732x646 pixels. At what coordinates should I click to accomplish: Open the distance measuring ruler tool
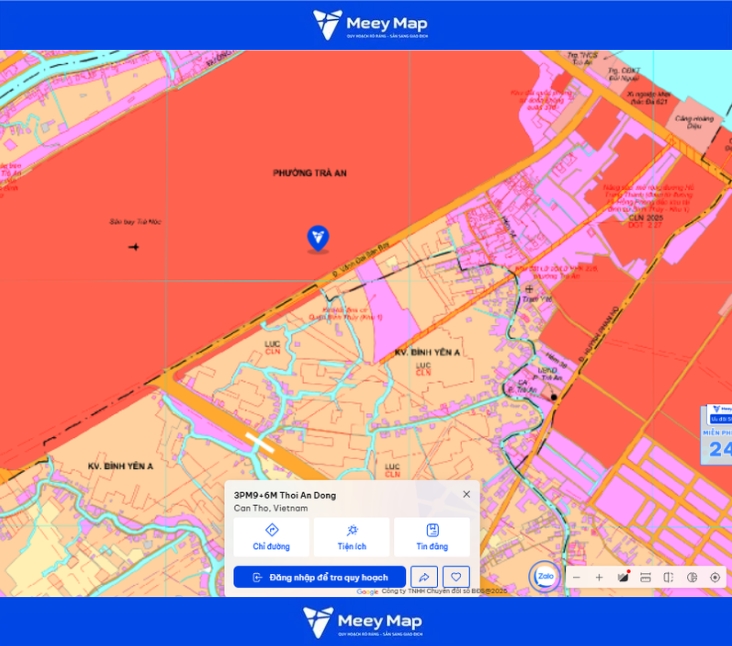tap(646, 577)
